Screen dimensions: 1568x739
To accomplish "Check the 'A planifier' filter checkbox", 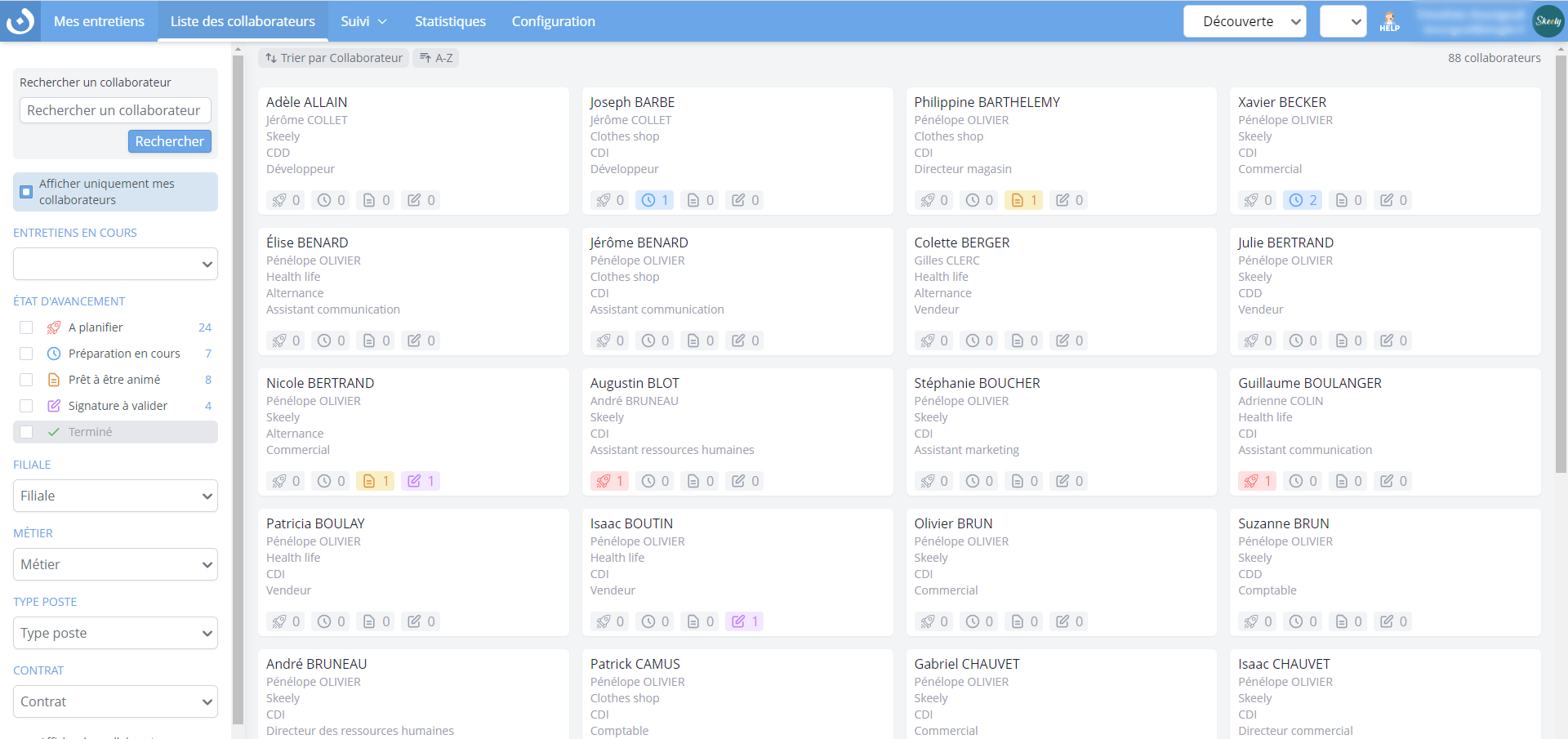I will click(26, 327).
